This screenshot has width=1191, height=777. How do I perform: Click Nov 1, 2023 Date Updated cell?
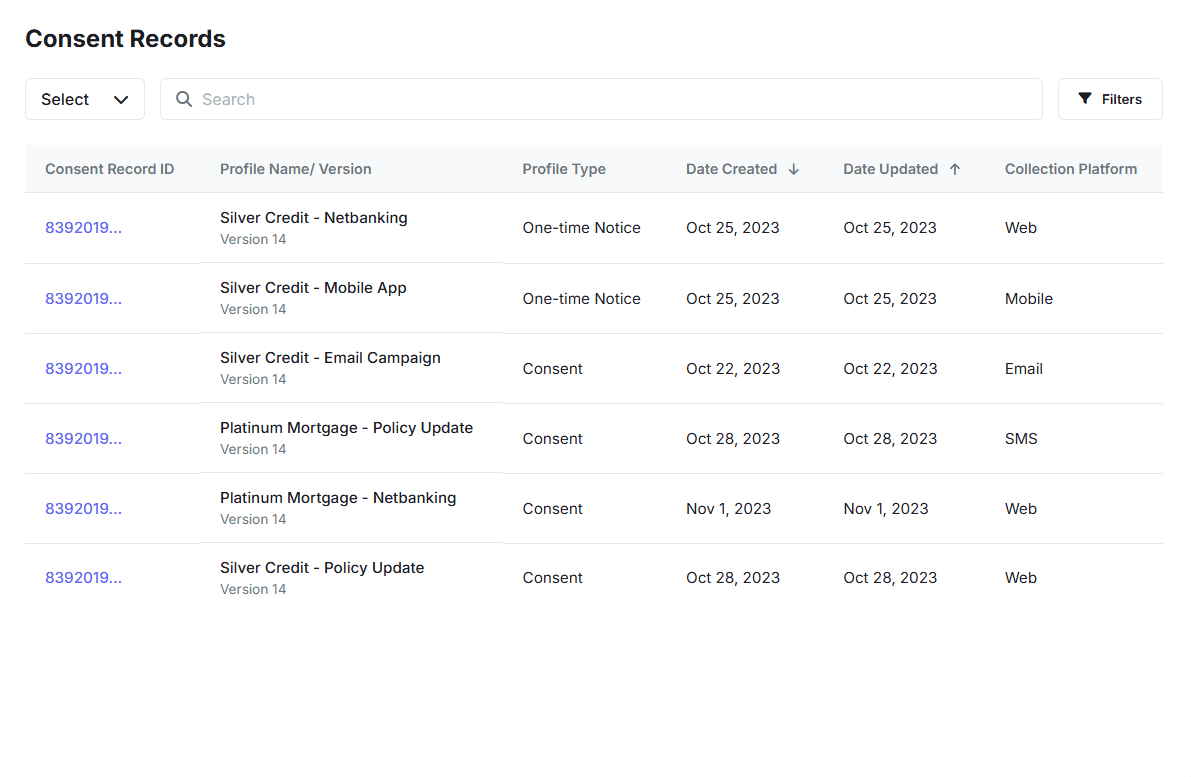click(886, 508)
